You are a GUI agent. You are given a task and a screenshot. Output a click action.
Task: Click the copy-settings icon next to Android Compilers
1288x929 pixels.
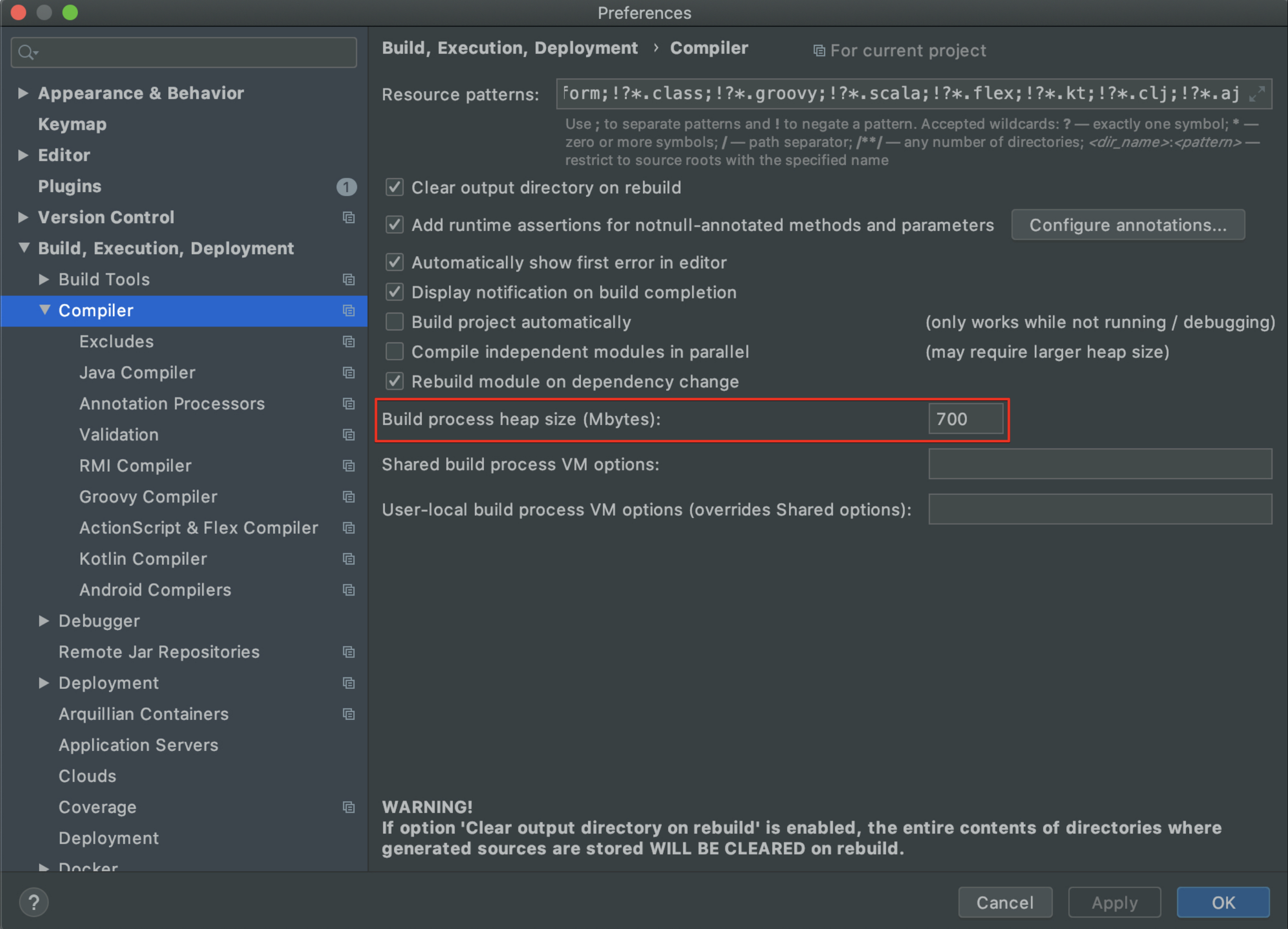[349, 590]
